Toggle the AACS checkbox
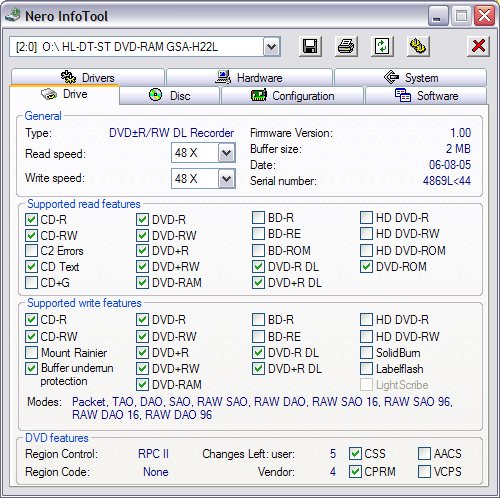Viewport: 500px width, 498px height. pos(424,453)
